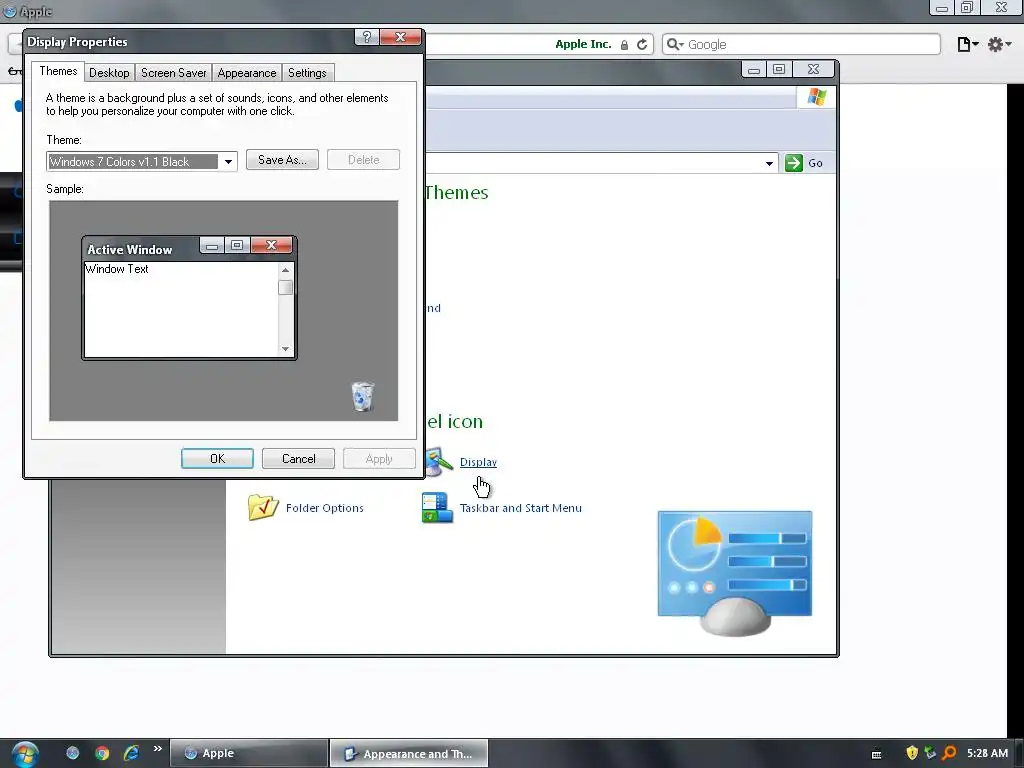Click the Display control panel icon
Viewport: 1024px width, 768px height.
tap(439, 462)
